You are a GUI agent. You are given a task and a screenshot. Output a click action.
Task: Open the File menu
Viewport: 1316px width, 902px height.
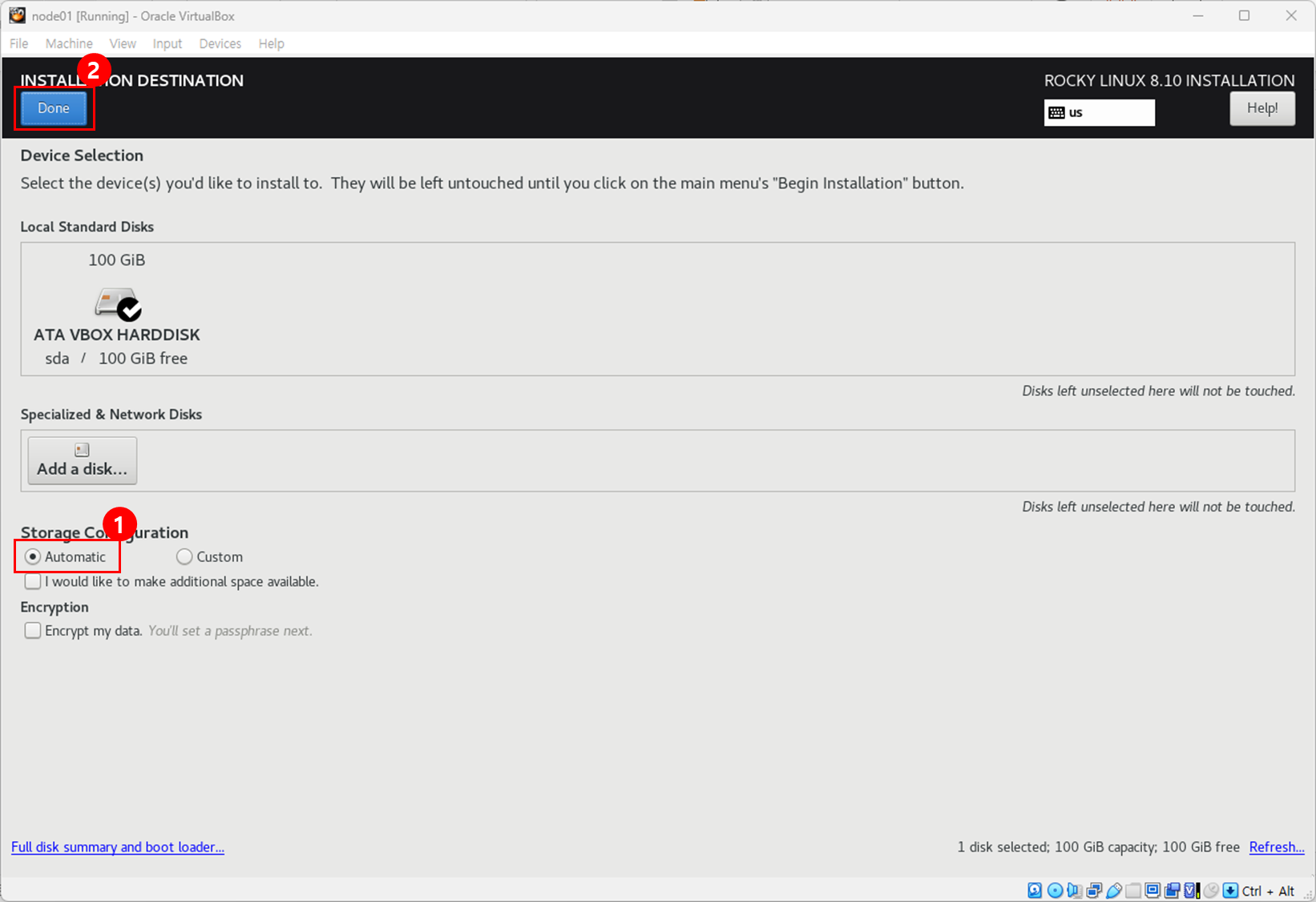[x=18, y=43]
